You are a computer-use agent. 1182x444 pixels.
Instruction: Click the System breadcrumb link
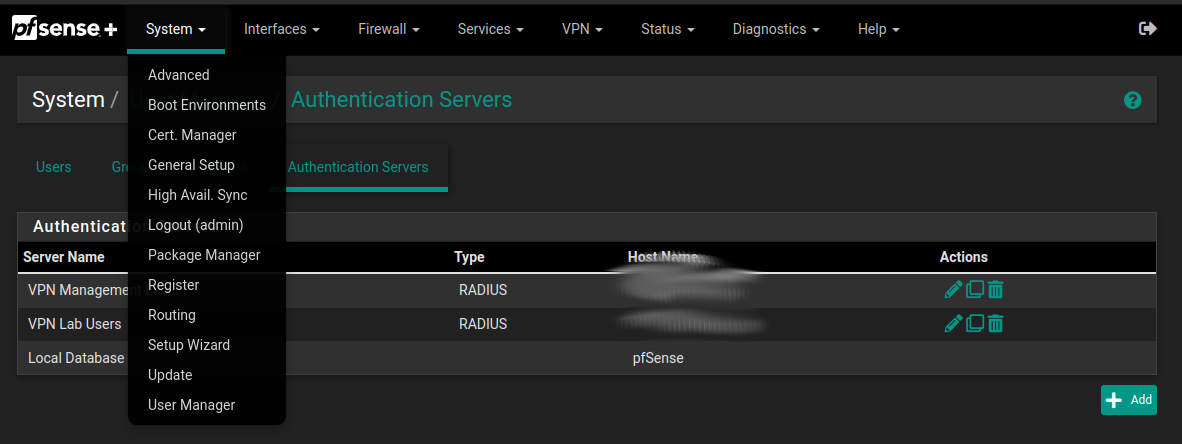(68, 100)
